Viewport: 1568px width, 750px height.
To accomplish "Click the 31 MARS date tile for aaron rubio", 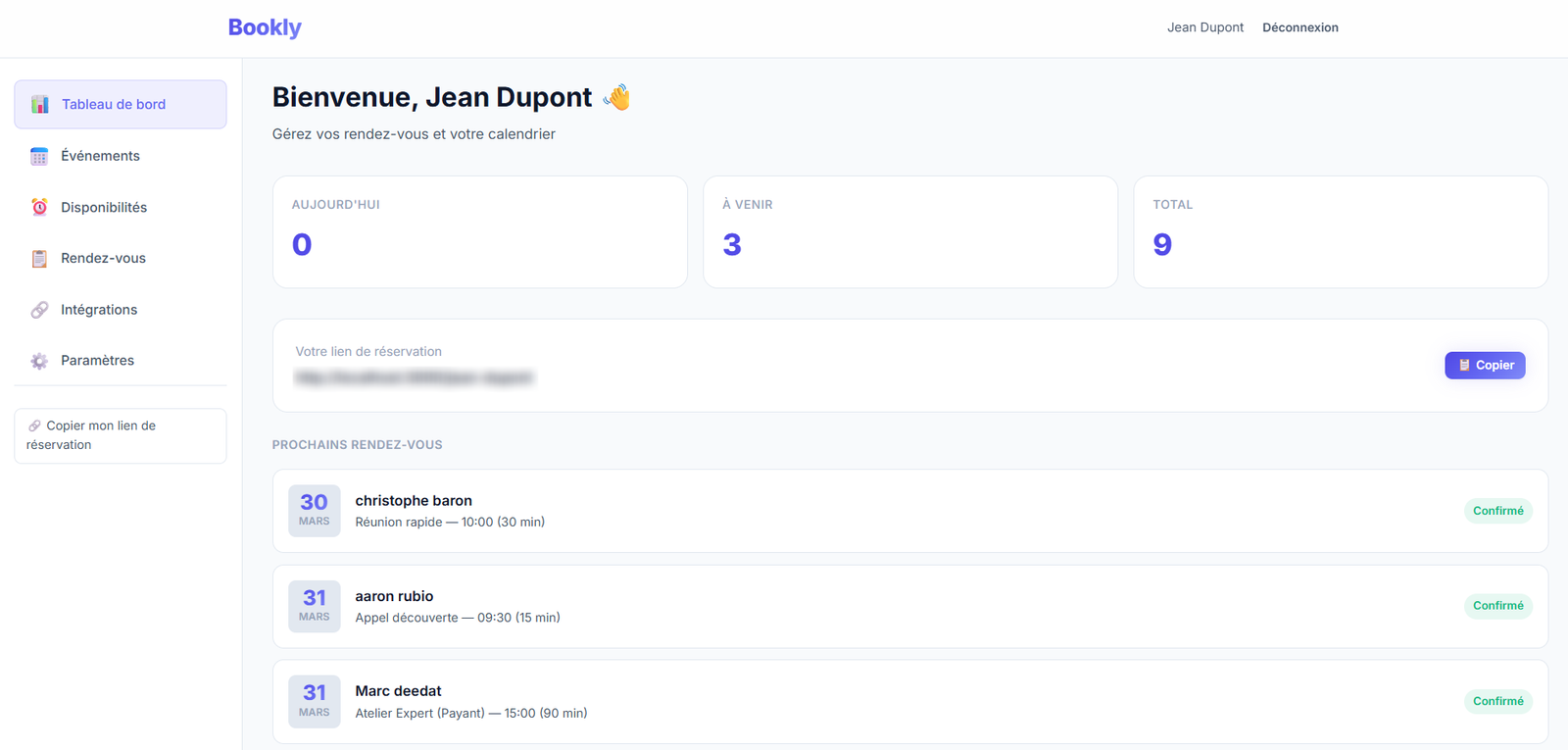I will coord(315,606).
